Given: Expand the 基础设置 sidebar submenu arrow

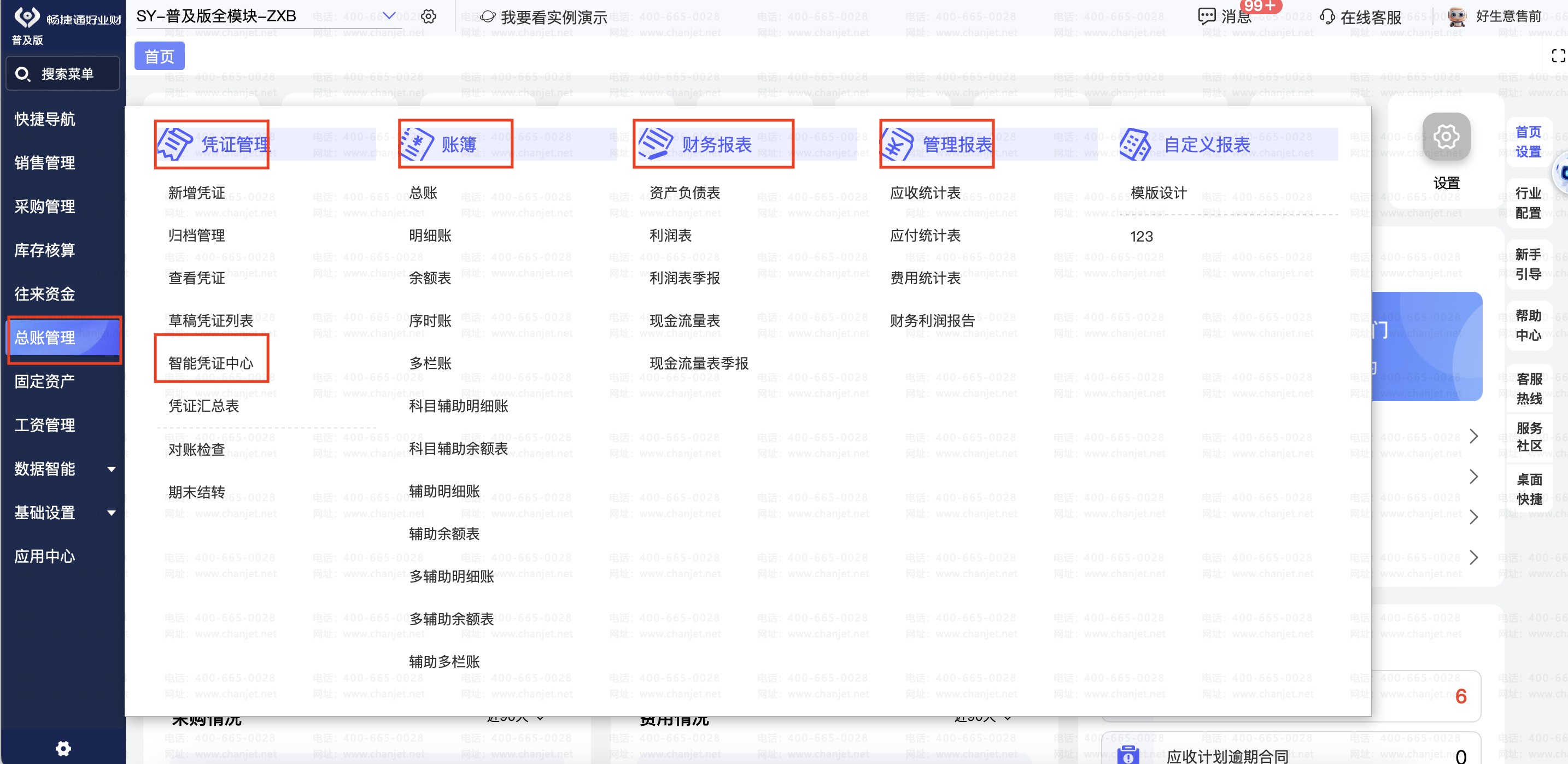Looking at the screenshot, I should [x=112, y=513].
